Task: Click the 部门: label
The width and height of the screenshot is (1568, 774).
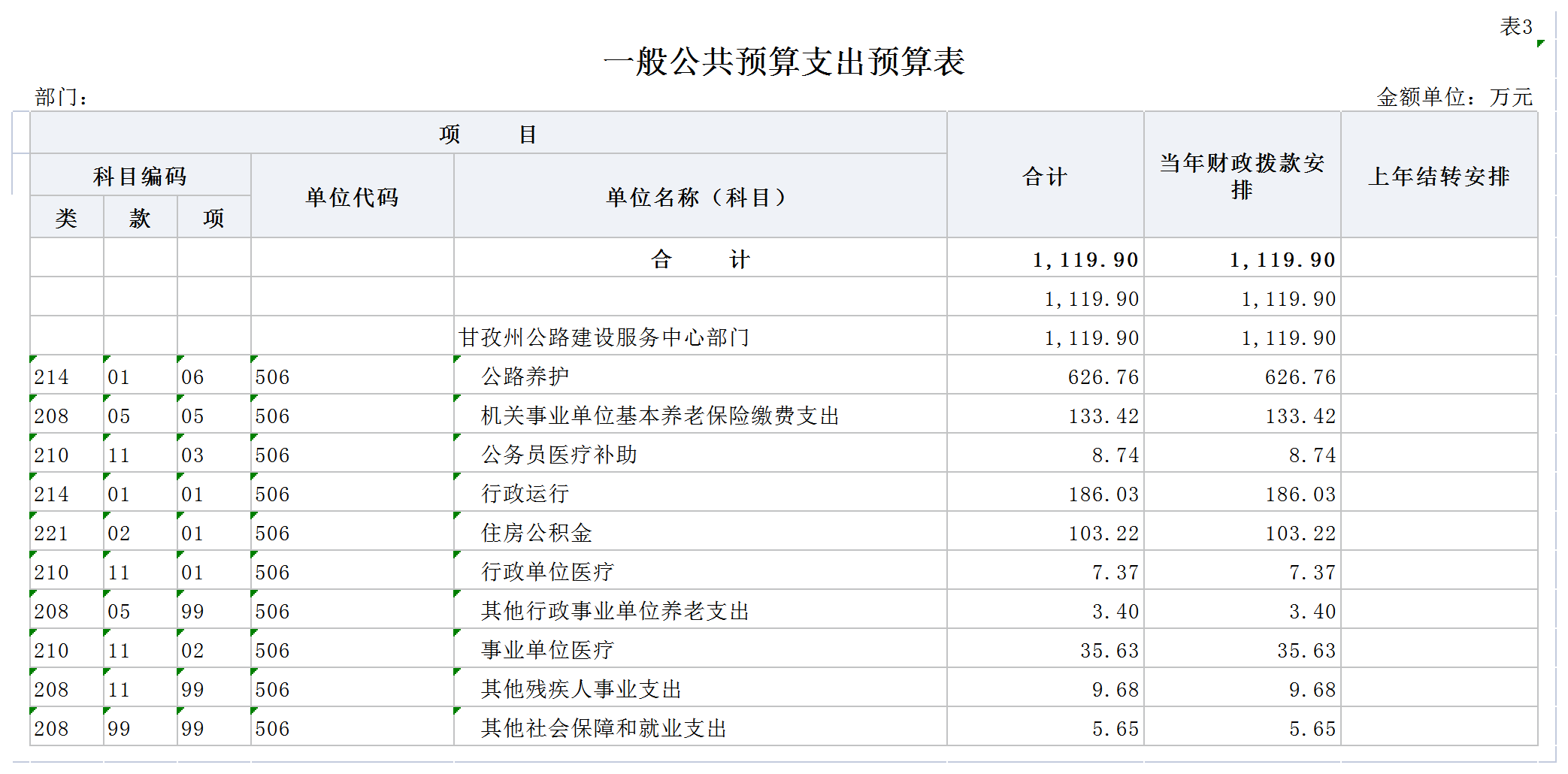Action: click(x=61, y=97)
